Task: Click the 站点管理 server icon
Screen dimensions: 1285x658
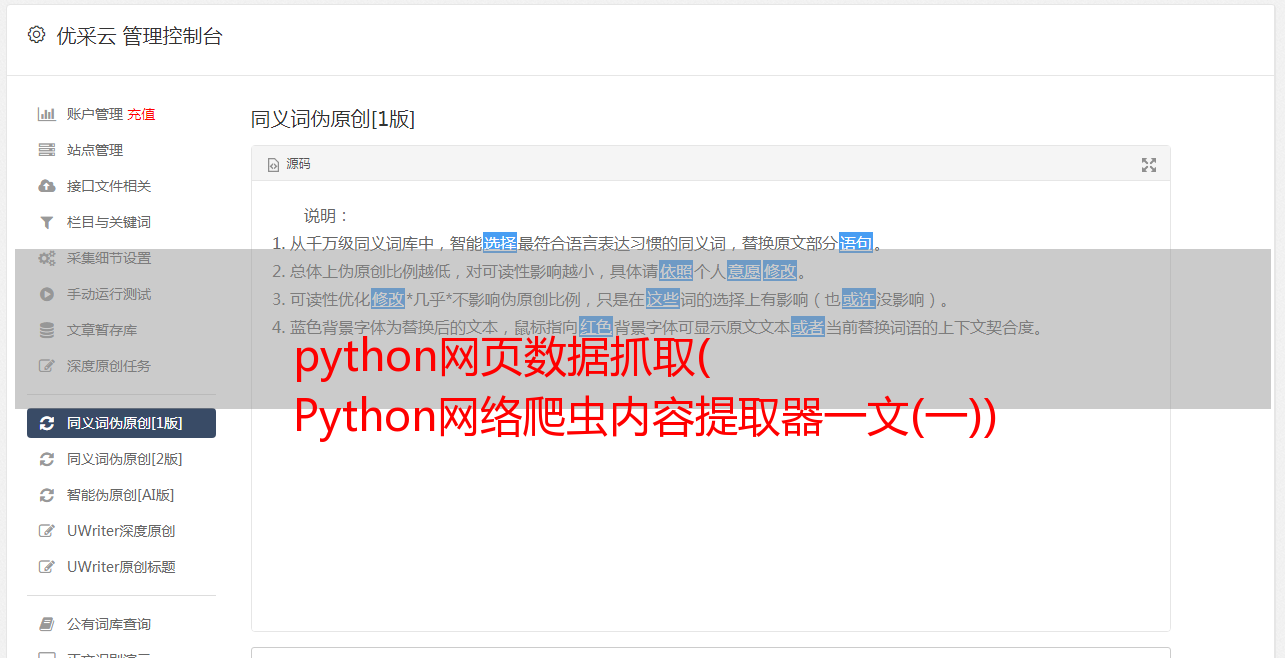Action: point(46,150)
